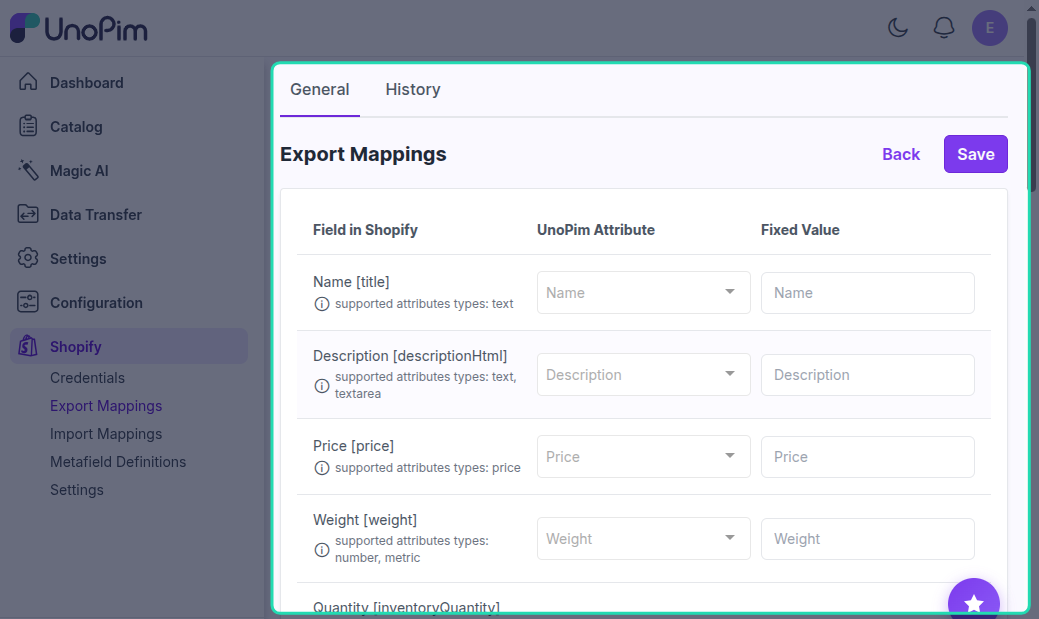Open user avatar E menu
The height and width of the screenshot is (619, 1039).
(990, 28)
